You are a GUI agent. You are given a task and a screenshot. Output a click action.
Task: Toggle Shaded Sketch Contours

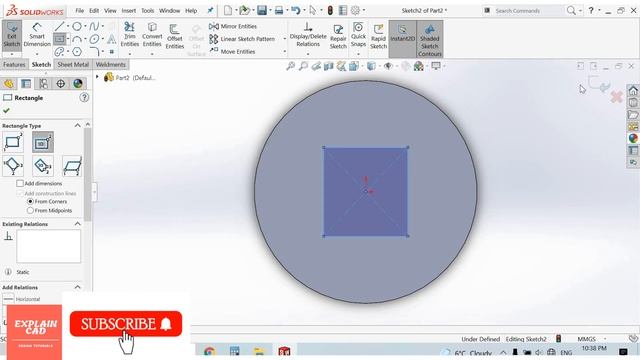[430, 39]
